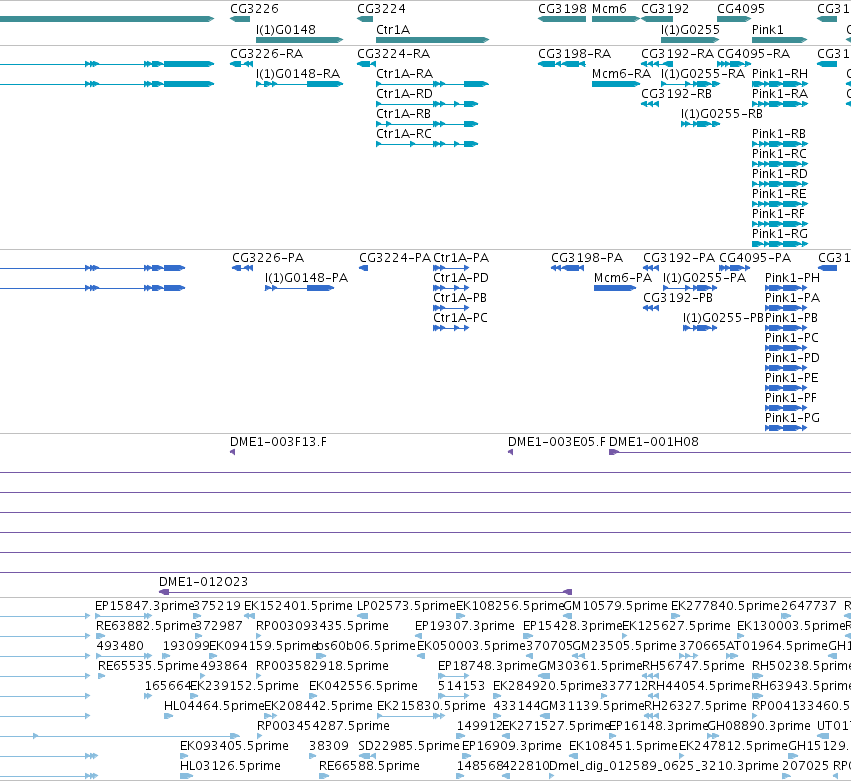Select the l(1)G0255-PB protein label
Image resolution: width=851 pixels, height=781 pixels.
[x=723, y=318]
